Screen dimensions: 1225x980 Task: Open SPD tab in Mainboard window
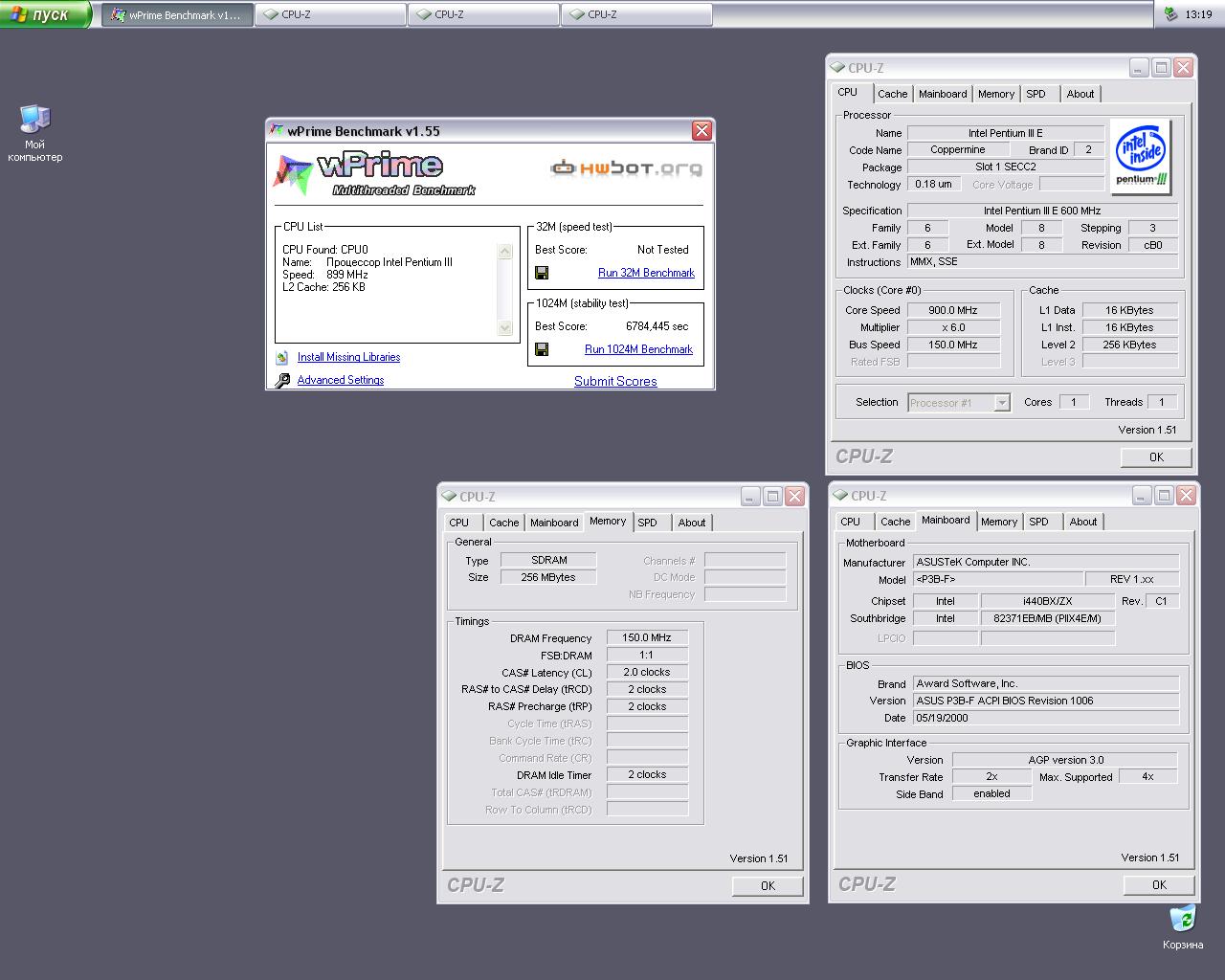pyautogui.click(x=1039, y=522)
